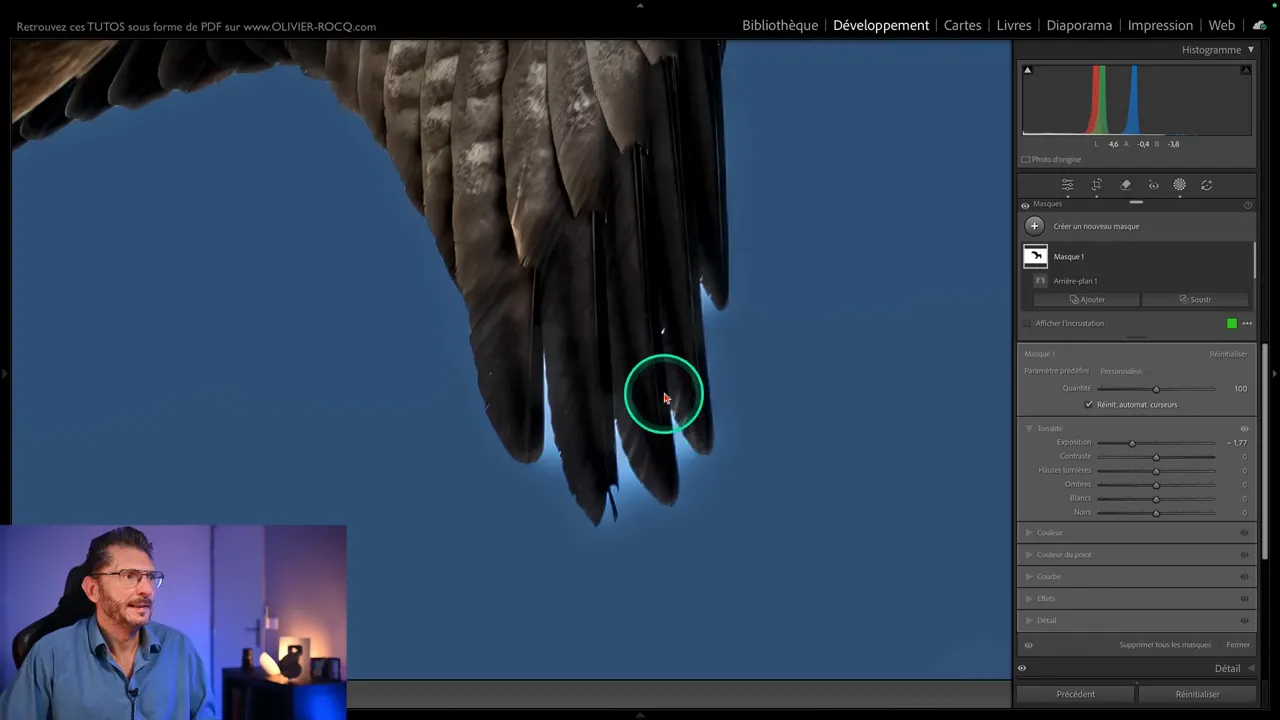Select the Masque 1 thumbnail

click(x=1036, y=257)
